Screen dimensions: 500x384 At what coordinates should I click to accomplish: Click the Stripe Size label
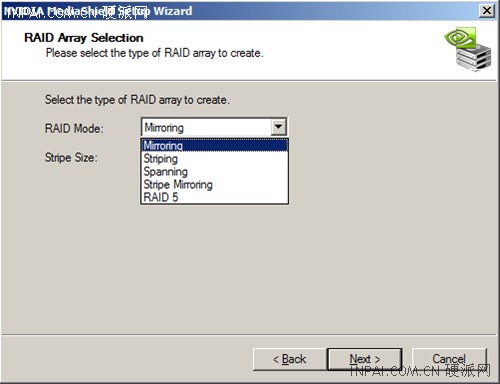(x=71, y=157)
